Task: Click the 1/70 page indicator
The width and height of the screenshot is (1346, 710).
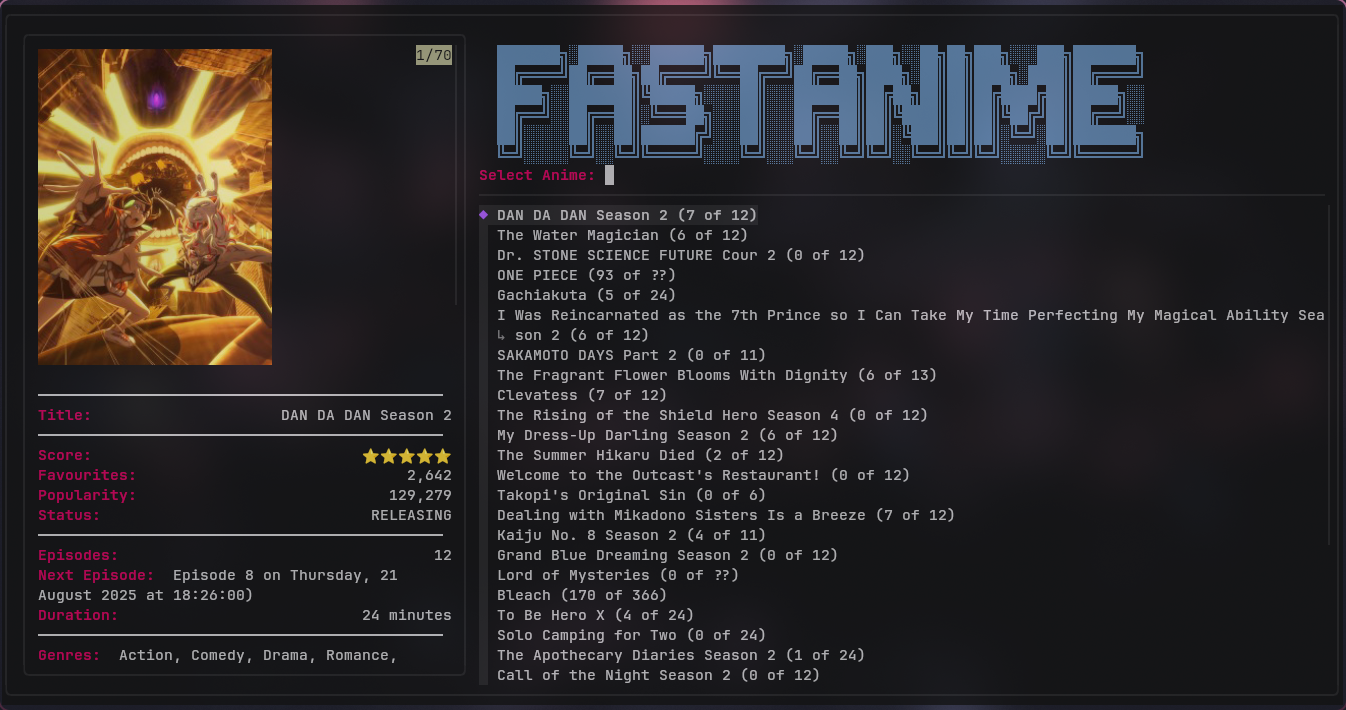Action: tap(432, 56)
